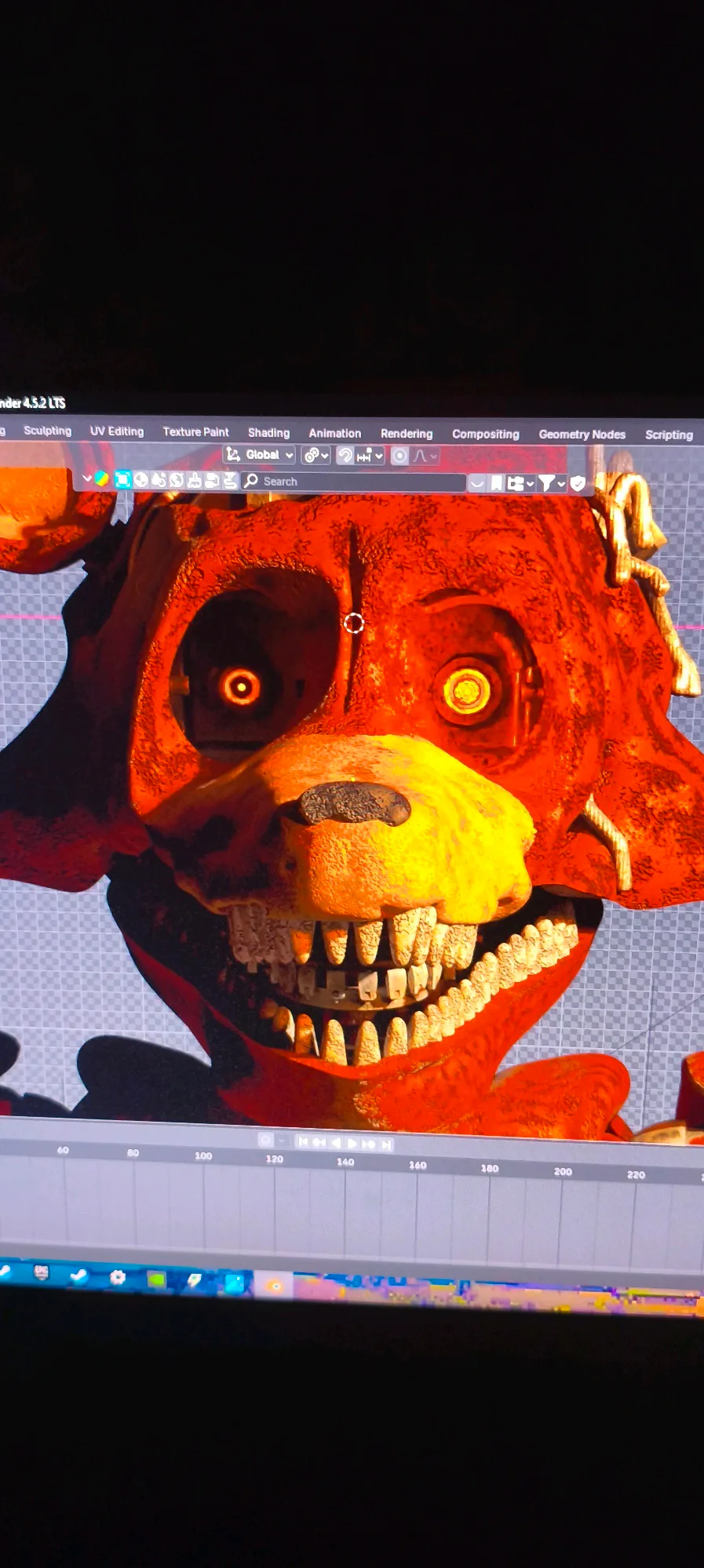Play the animation forward
Screen dimensions: 704x1568
coord(352,1144)
